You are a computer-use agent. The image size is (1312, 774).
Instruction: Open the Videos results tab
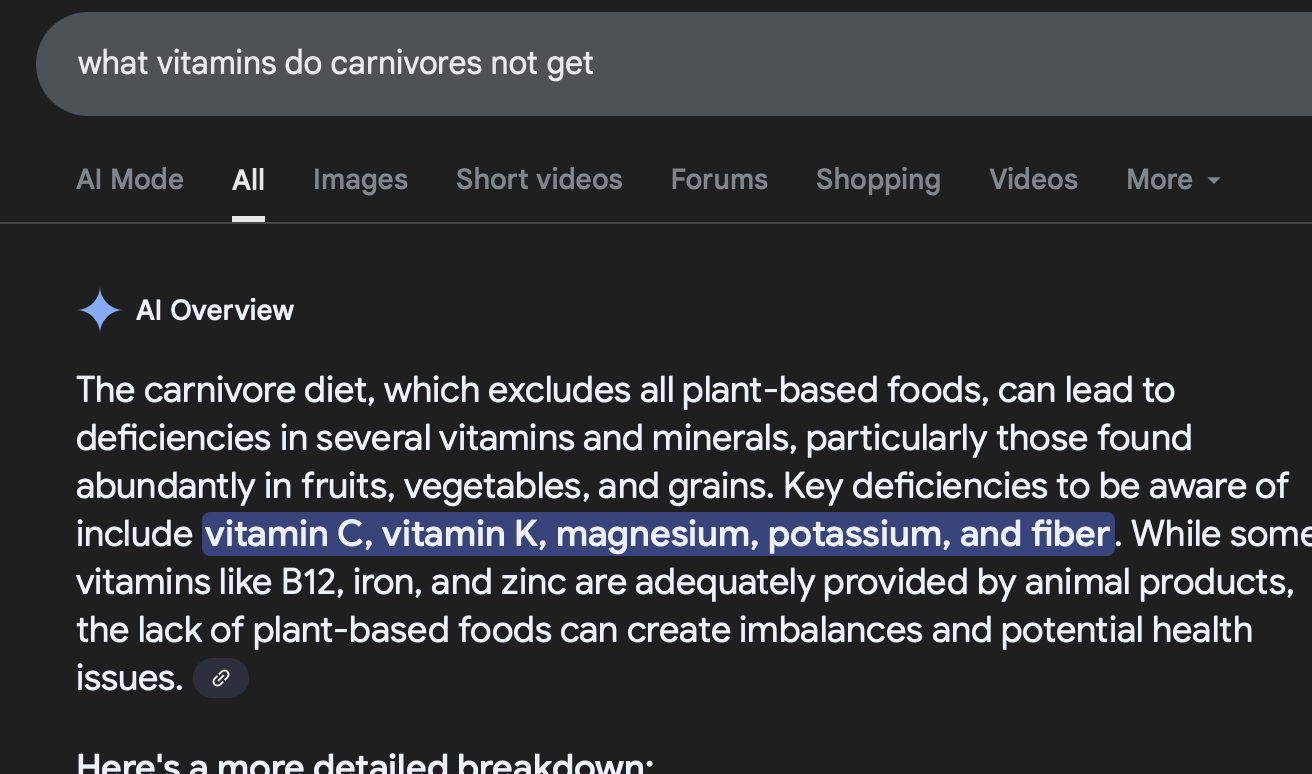pyautogui.click(x=1033, y=180)
